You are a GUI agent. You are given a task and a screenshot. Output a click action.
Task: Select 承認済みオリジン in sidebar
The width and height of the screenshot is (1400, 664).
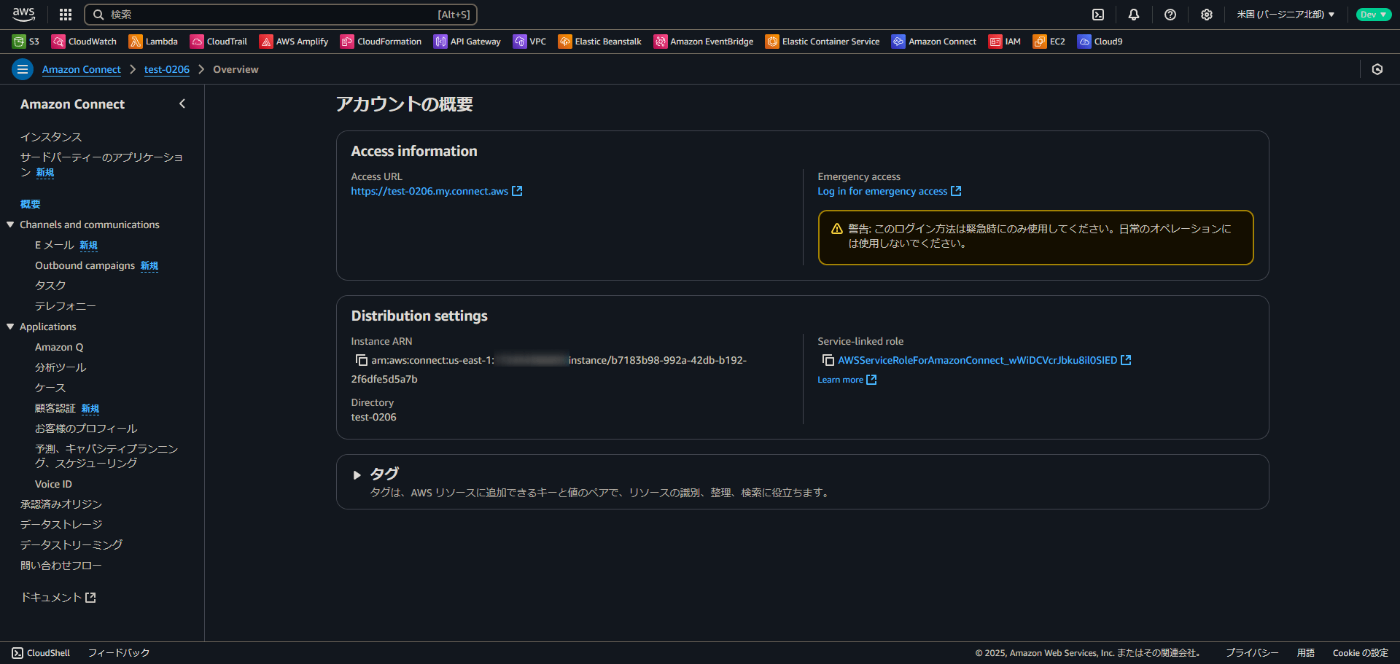(x=61, y=504)
